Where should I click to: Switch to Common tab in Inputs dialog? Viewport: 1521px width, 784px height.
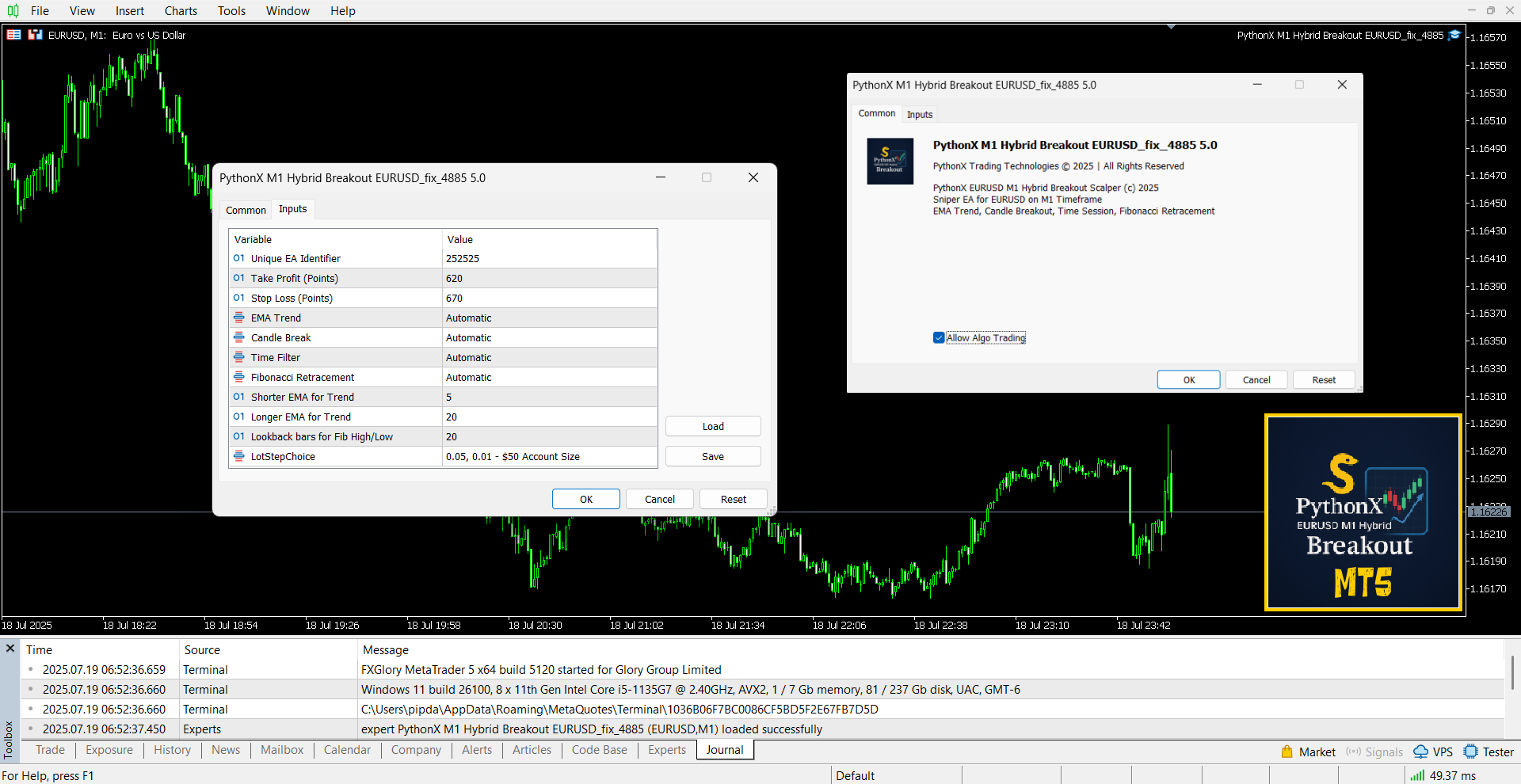246,210
